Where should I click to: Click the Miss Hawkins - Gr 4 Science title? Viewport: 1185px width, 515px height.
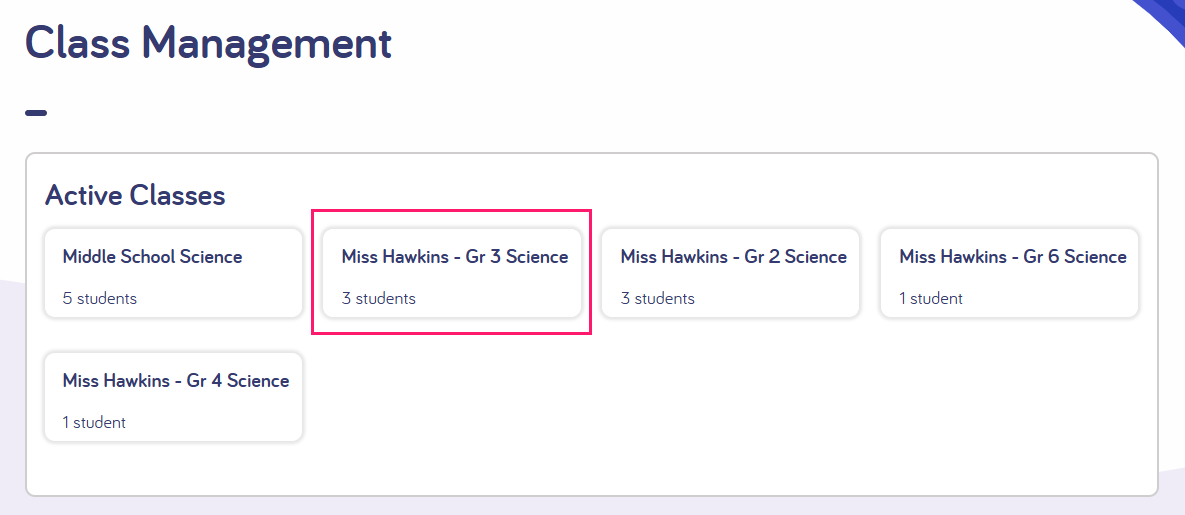(x=176, y=381)
